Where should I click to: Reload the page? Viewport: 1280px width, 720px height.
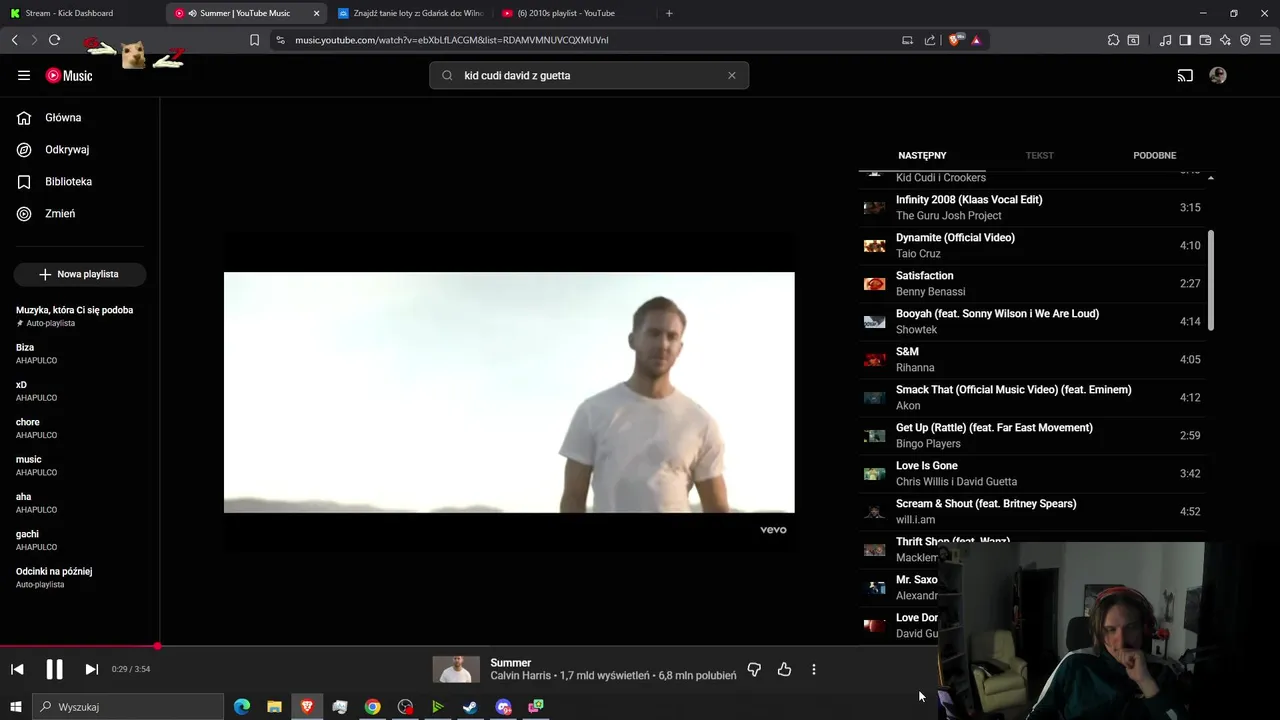coord(54,40)
